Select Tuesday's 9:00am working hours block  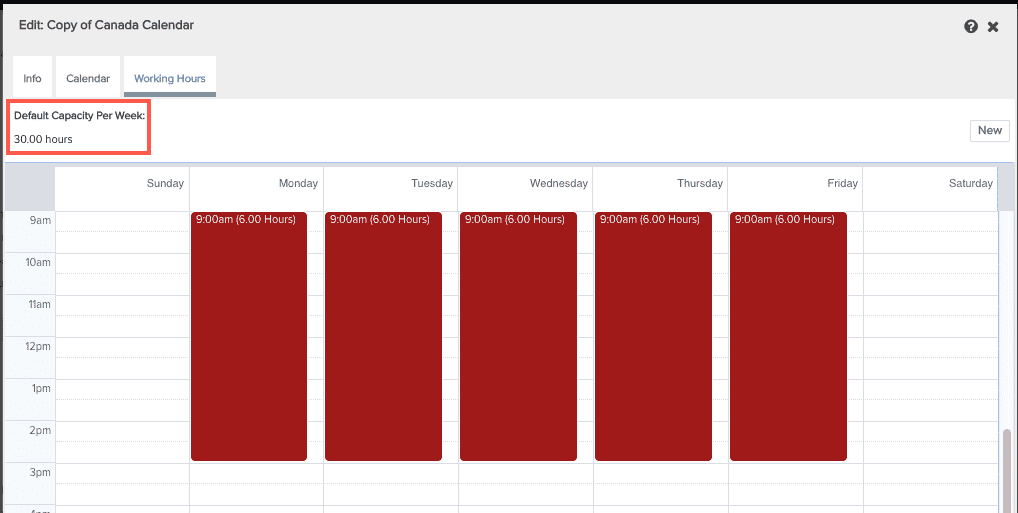[x=384, y=336]
